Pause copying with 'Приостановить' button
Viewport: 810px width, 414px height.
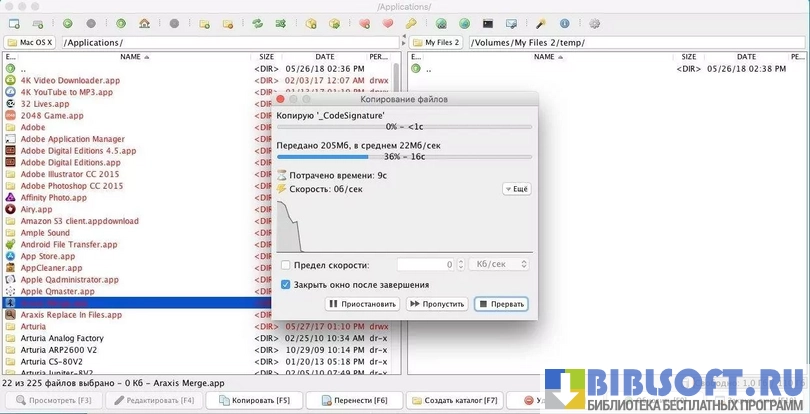tap(361, 304)
